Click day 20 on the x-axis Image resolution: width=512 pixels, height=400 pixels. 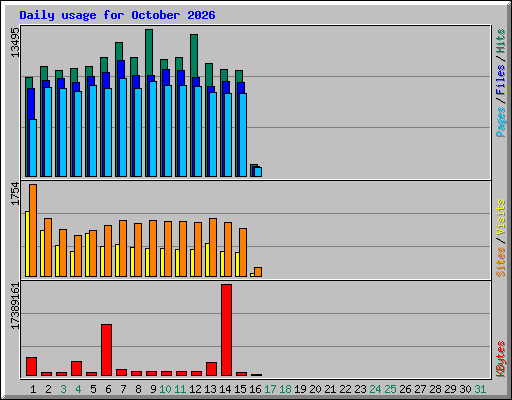pos(315,389)
